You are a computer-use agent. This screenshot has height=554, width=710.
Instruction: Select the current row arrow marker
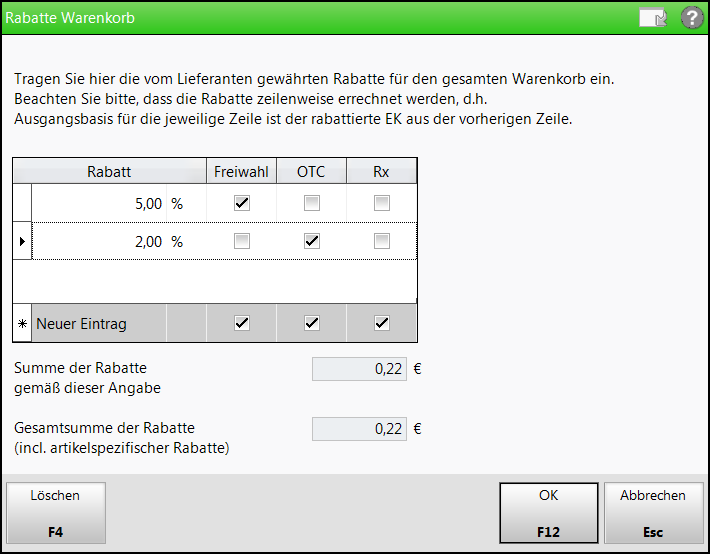tap(22, 241)
